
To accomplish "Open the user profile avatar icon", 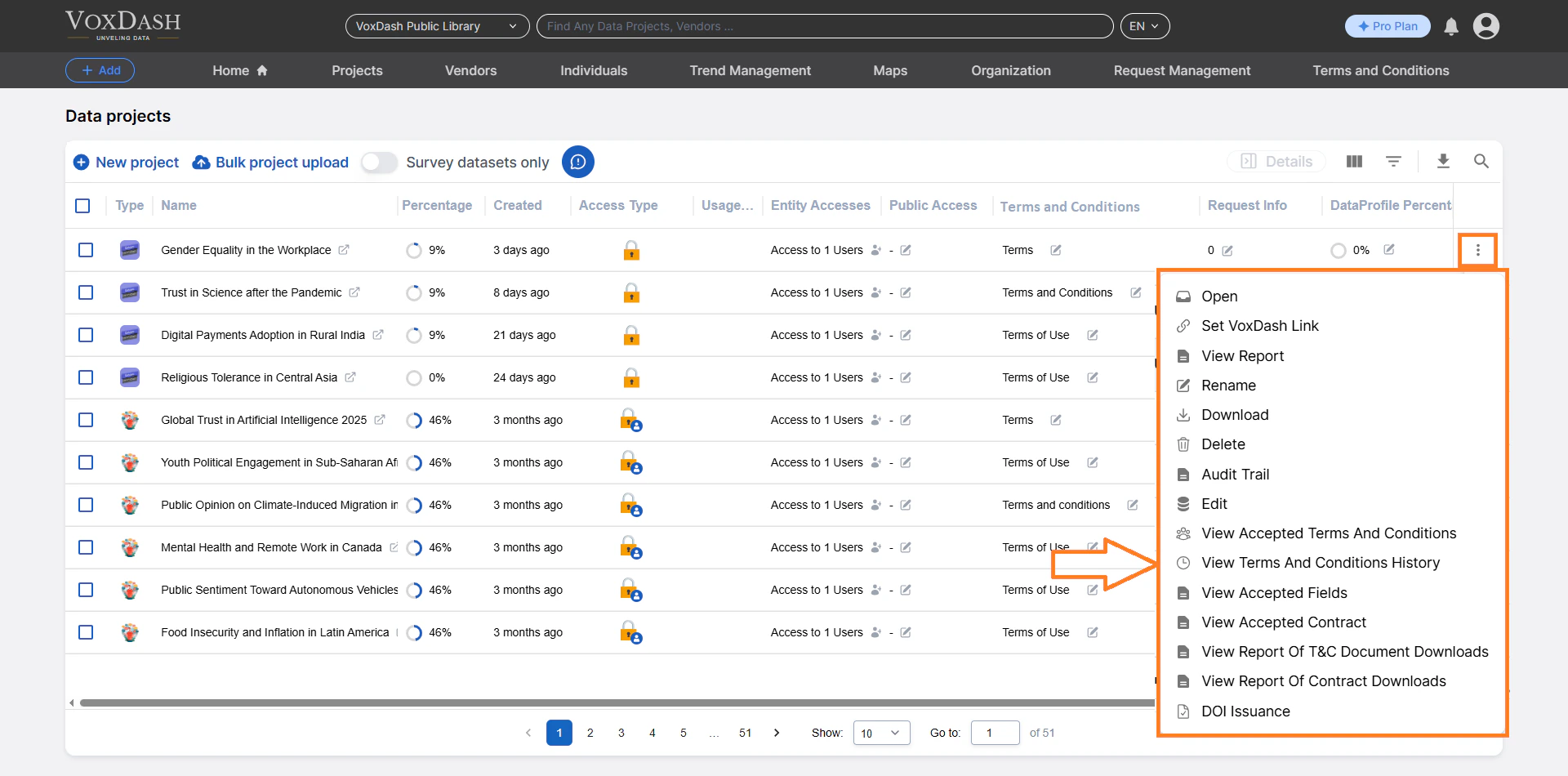I will tap(1486, 26).
